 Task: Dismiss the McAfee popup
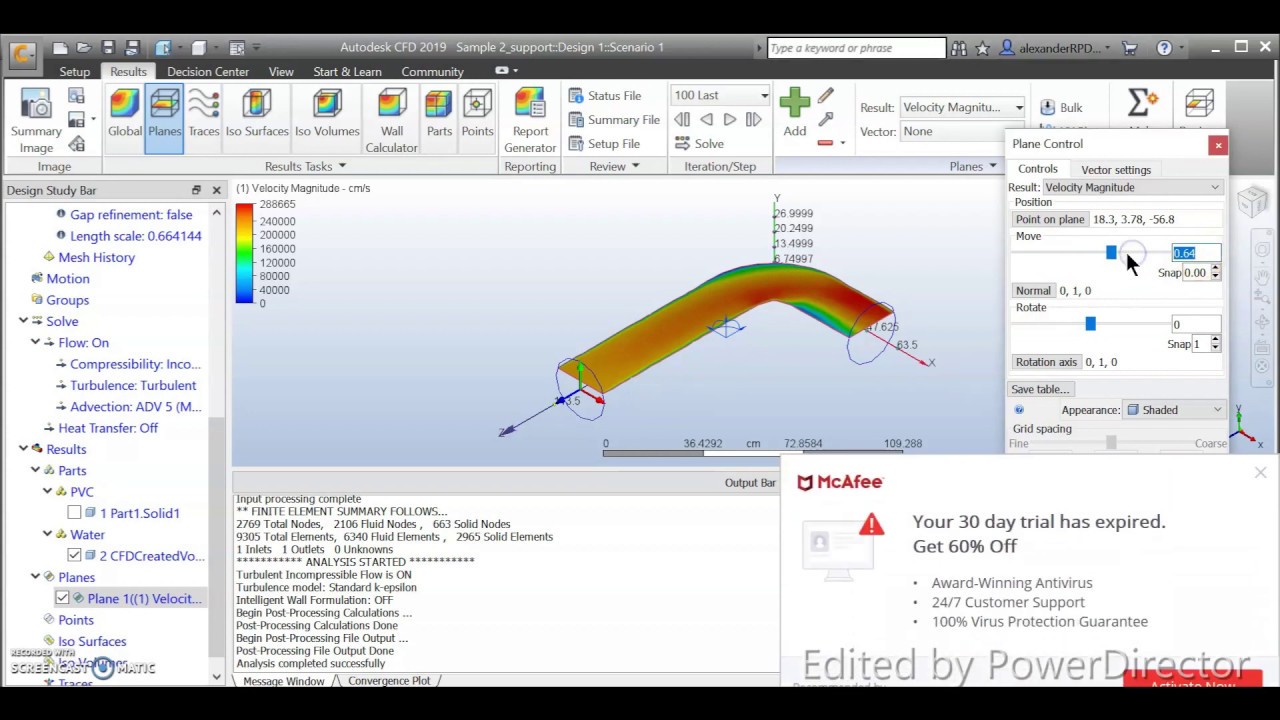tap(1260, 473)
